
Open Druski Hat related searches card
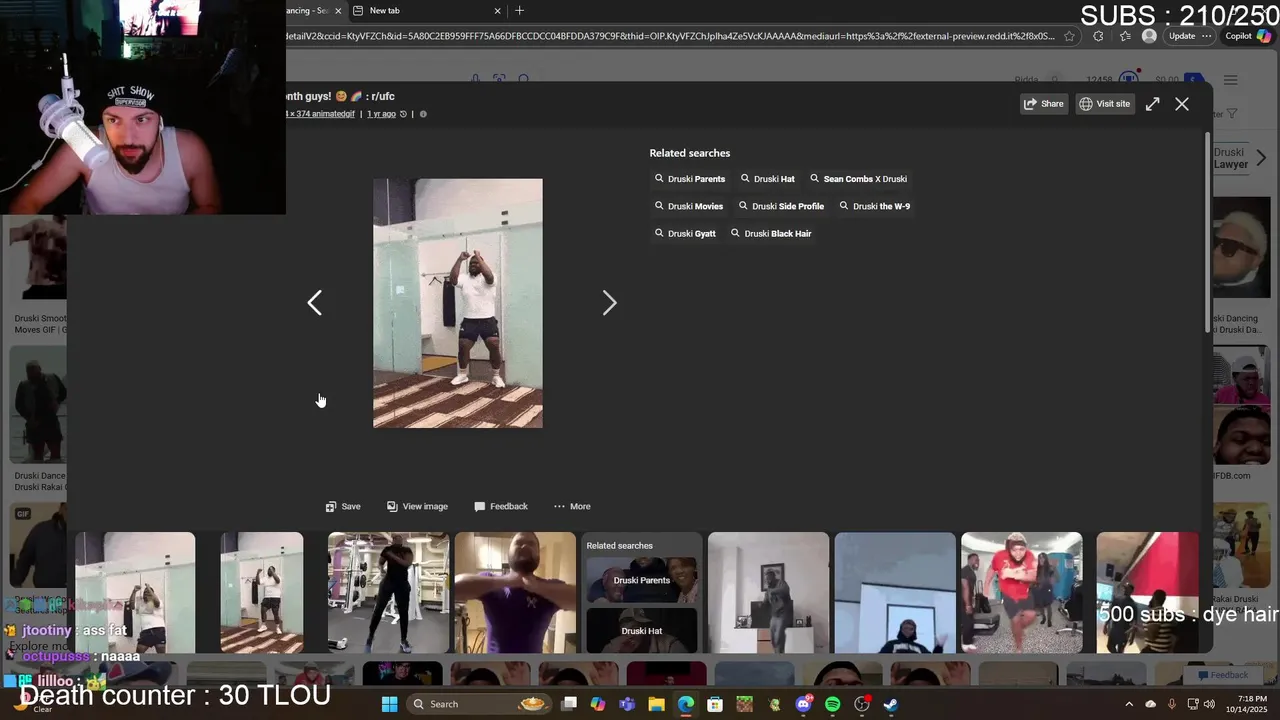tap(641, 630)
